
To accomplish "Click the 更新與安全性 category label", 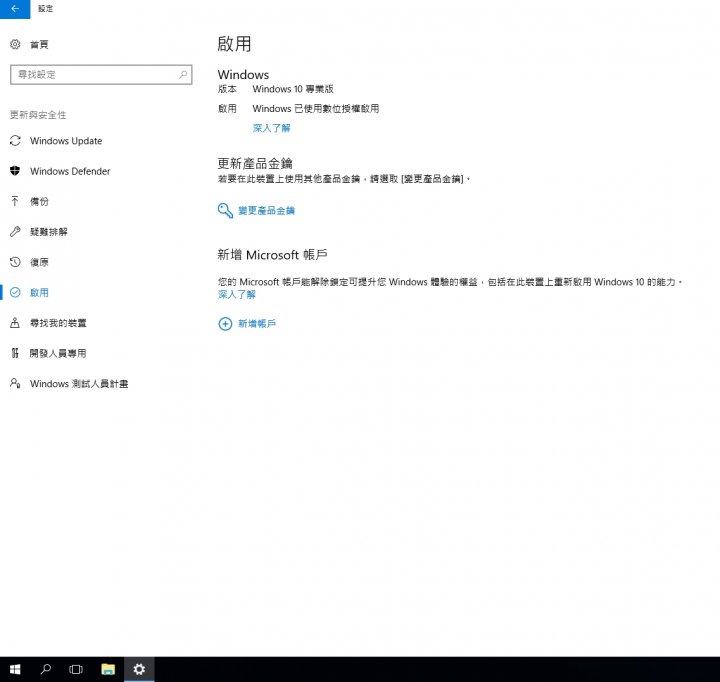I will 38,115.
